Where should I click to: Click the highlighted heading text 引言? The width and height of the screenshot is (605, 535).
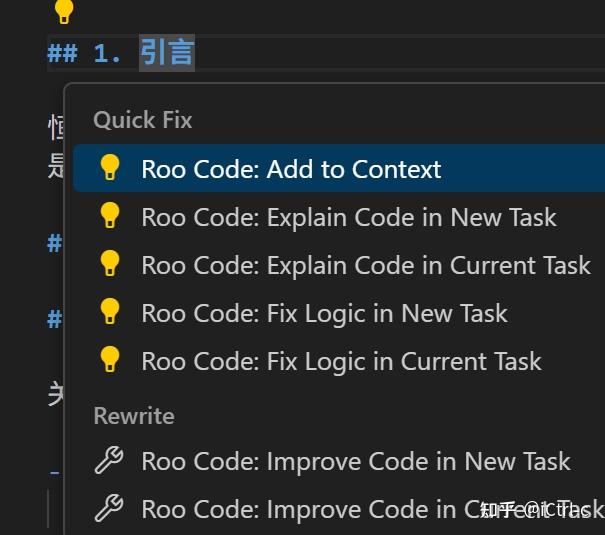pyautogui.click(x=167, y=52)
